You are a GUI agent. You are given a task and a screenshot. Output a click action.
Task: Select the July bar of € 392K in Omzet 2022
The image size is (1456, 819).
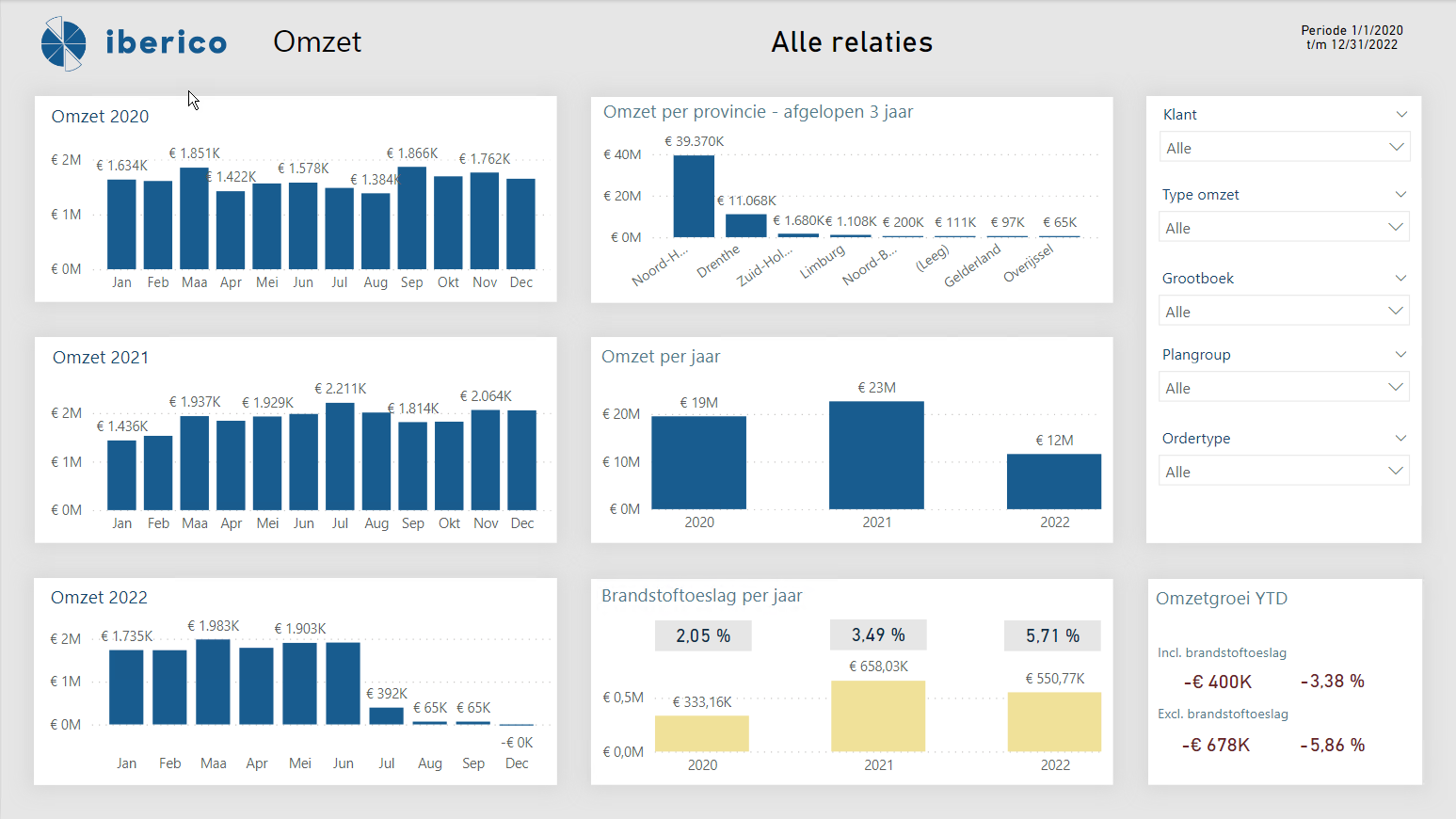[387, 715]
